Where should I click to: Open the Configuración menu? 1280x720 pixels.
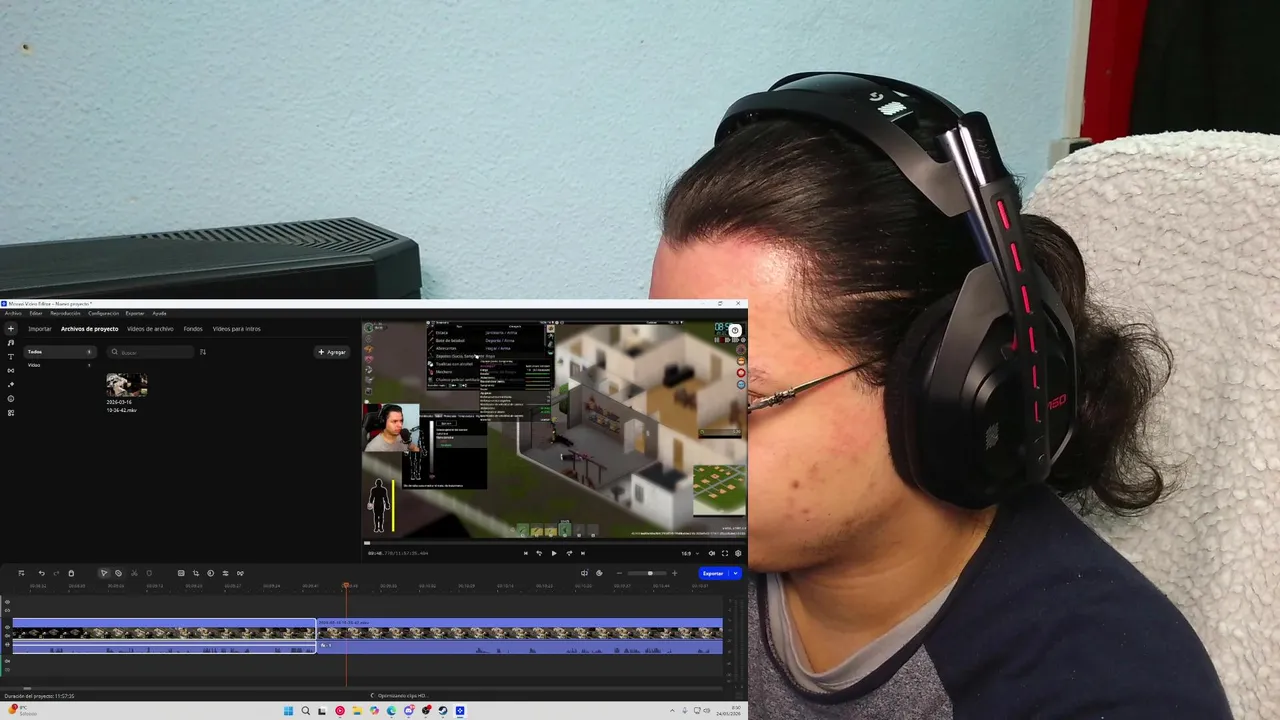[103, 313]
